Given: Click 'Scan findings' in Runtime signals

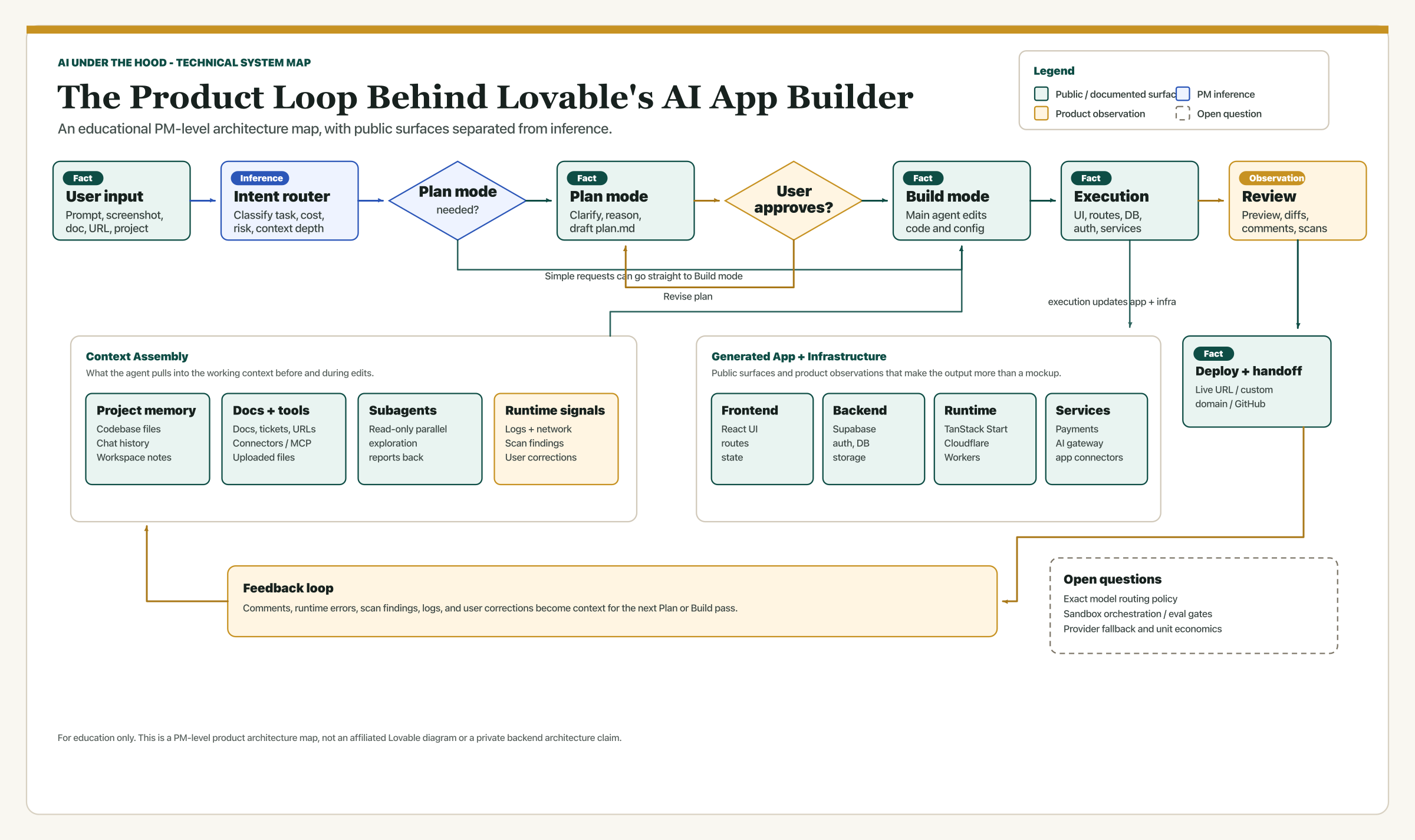Looking at the screenshot, I should tap(534, 443).
